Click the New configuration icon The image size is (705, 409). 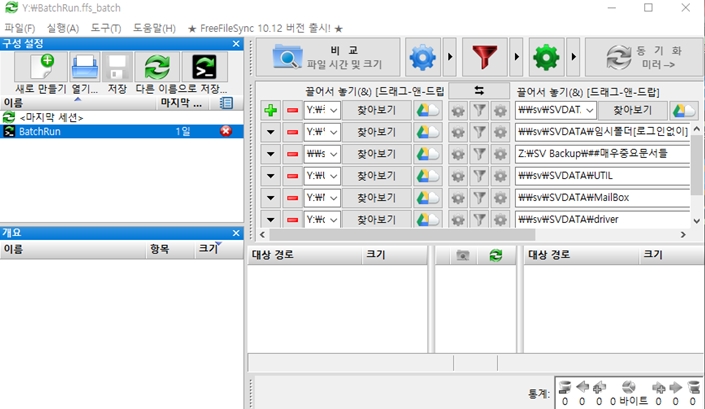point(41,67)
